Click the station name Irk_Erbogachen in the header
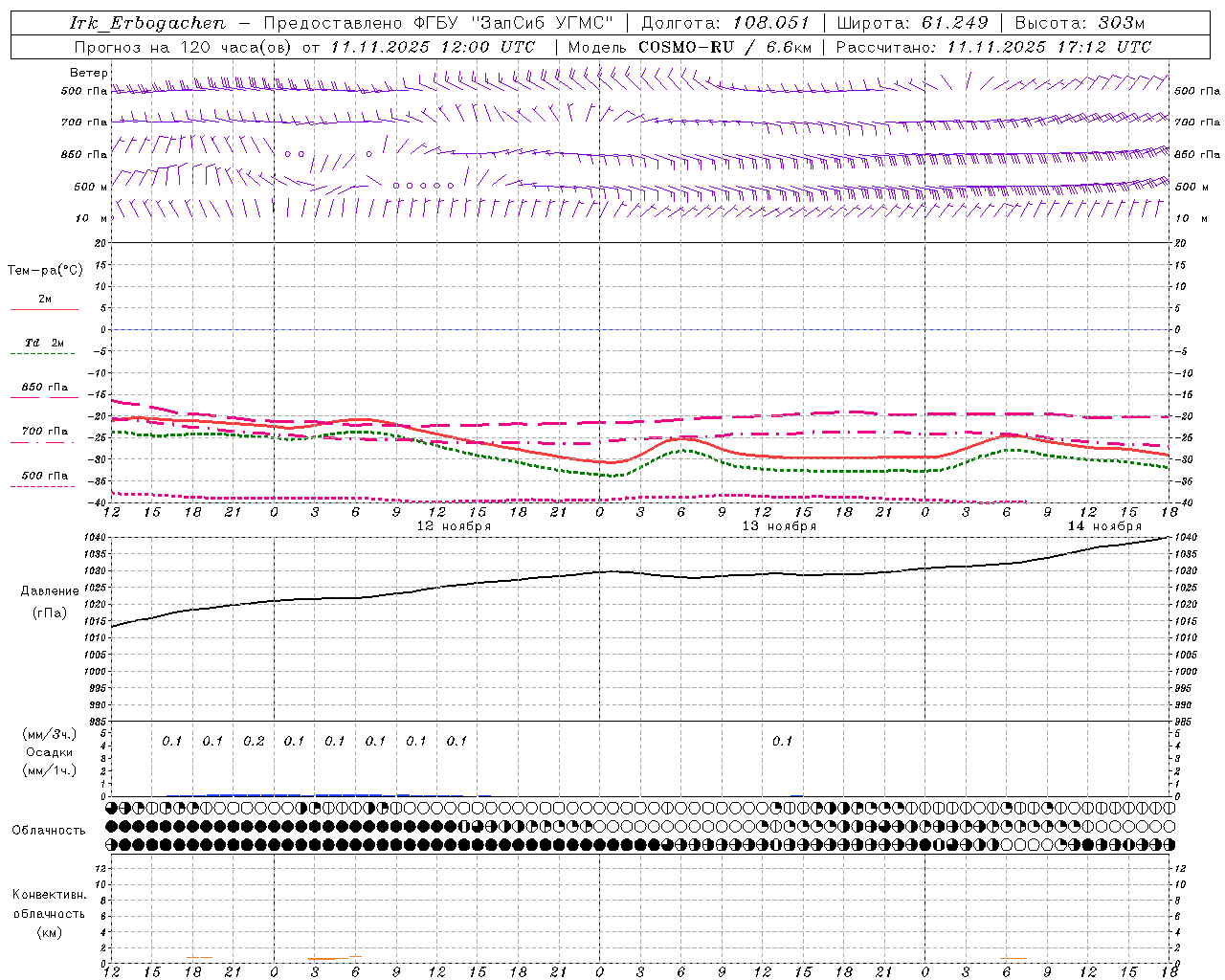This screenshot has height=980, width=1225. 148,23
